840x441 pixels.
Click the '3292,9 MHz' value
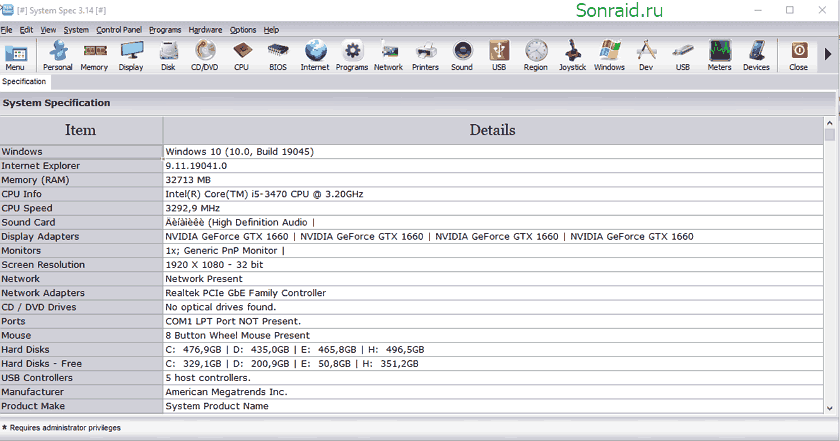pos(192,208)
